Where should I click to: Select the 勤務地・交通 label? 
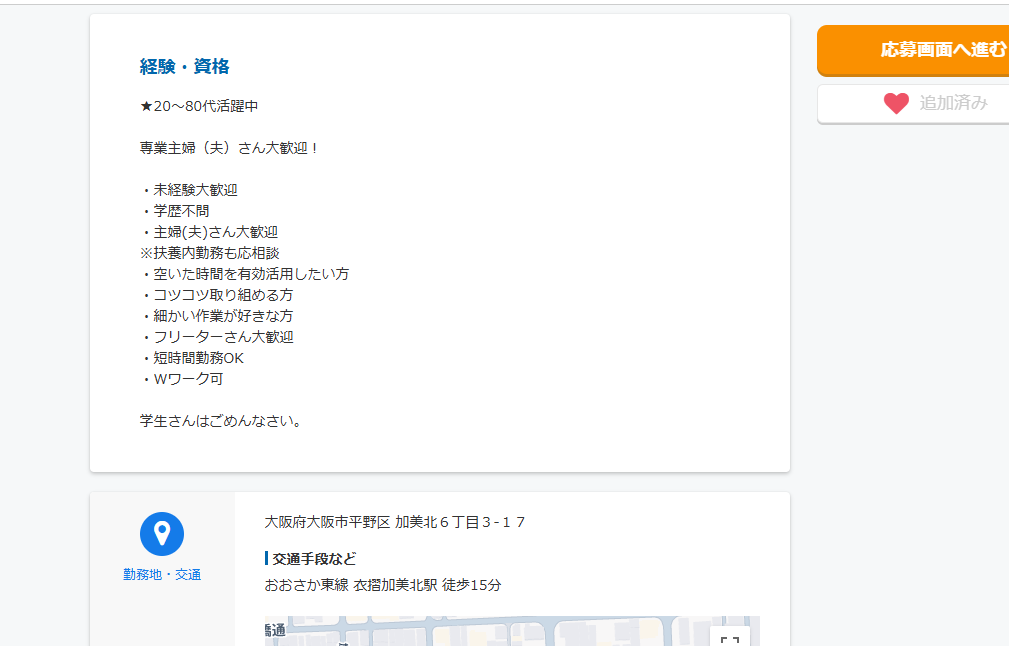162,574
